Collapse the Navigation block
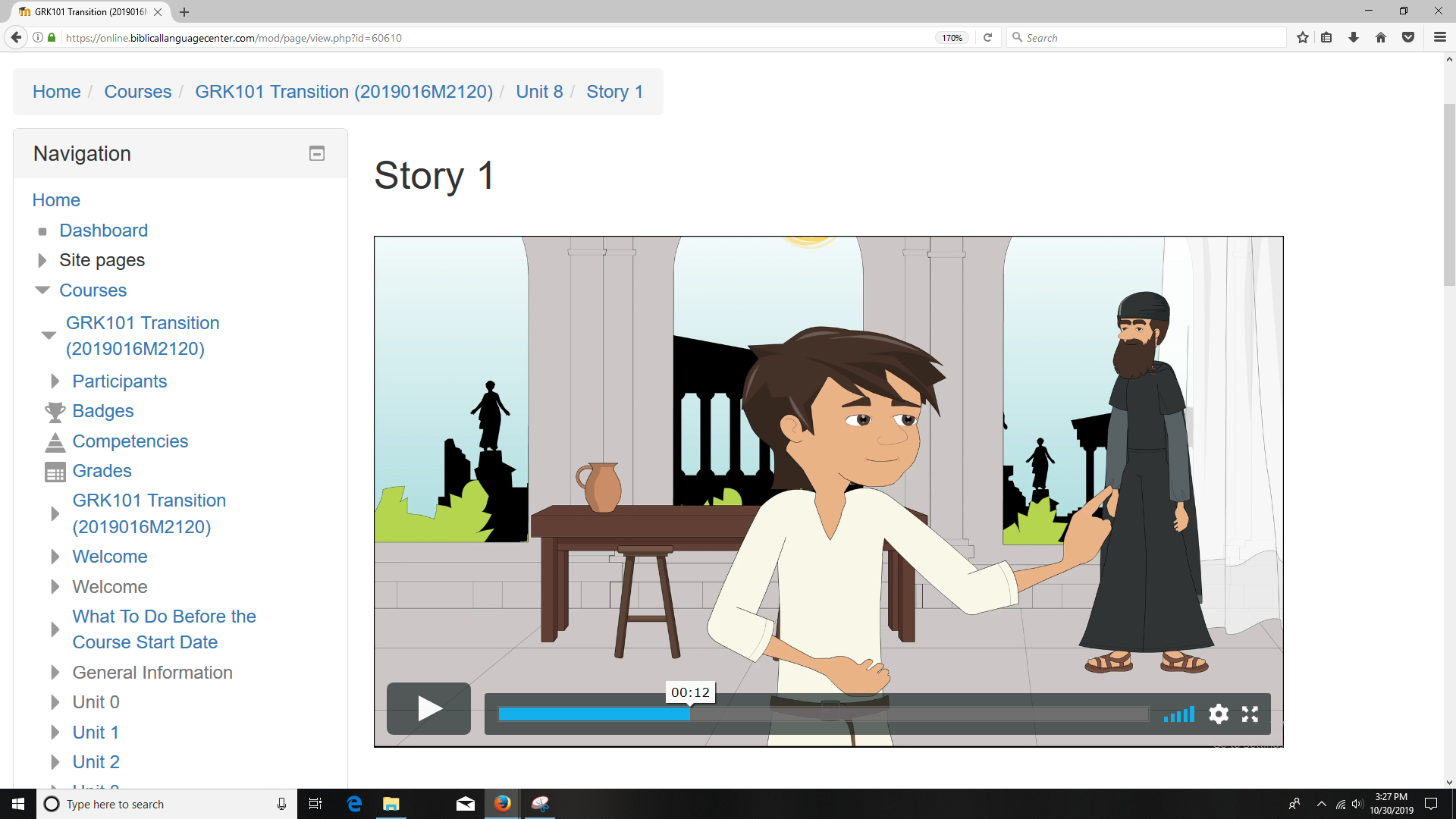This screenshot has width=1456, height=819. (x=317, y=153)
